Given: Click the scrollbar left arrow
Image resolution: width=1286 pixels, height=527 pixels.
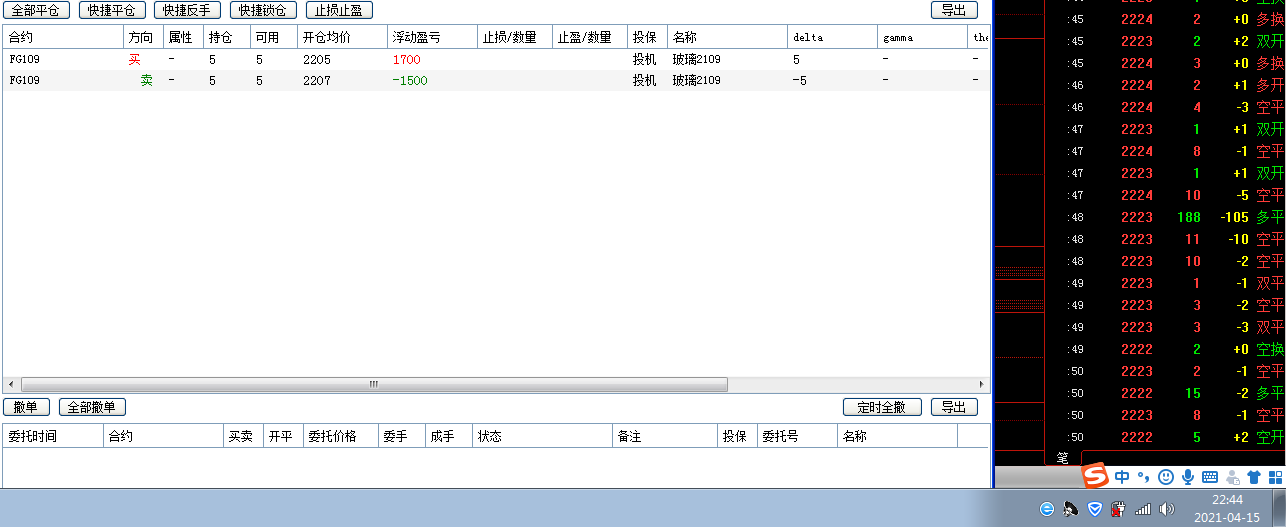Looking at the screenshot, I should coord(10,384).
